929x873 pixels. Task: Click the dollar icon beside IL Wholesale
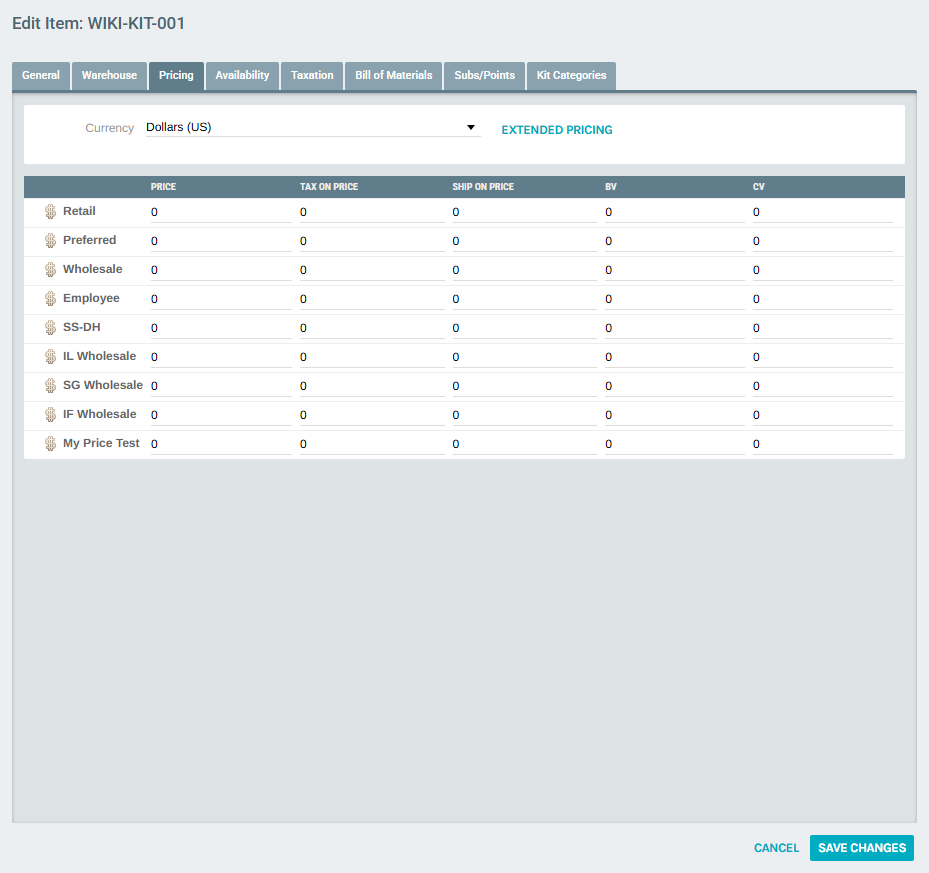click(50, 357)
